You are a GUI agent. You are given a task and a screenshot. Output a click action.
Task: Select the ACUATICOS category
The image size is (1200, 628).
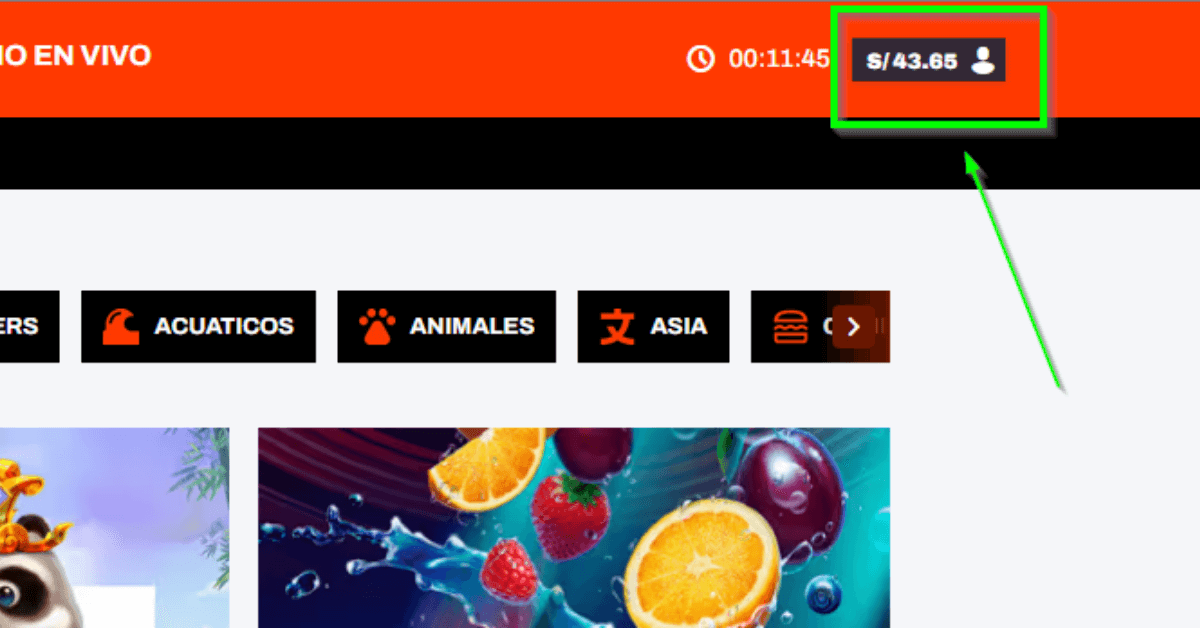click(x=198, y=326)
